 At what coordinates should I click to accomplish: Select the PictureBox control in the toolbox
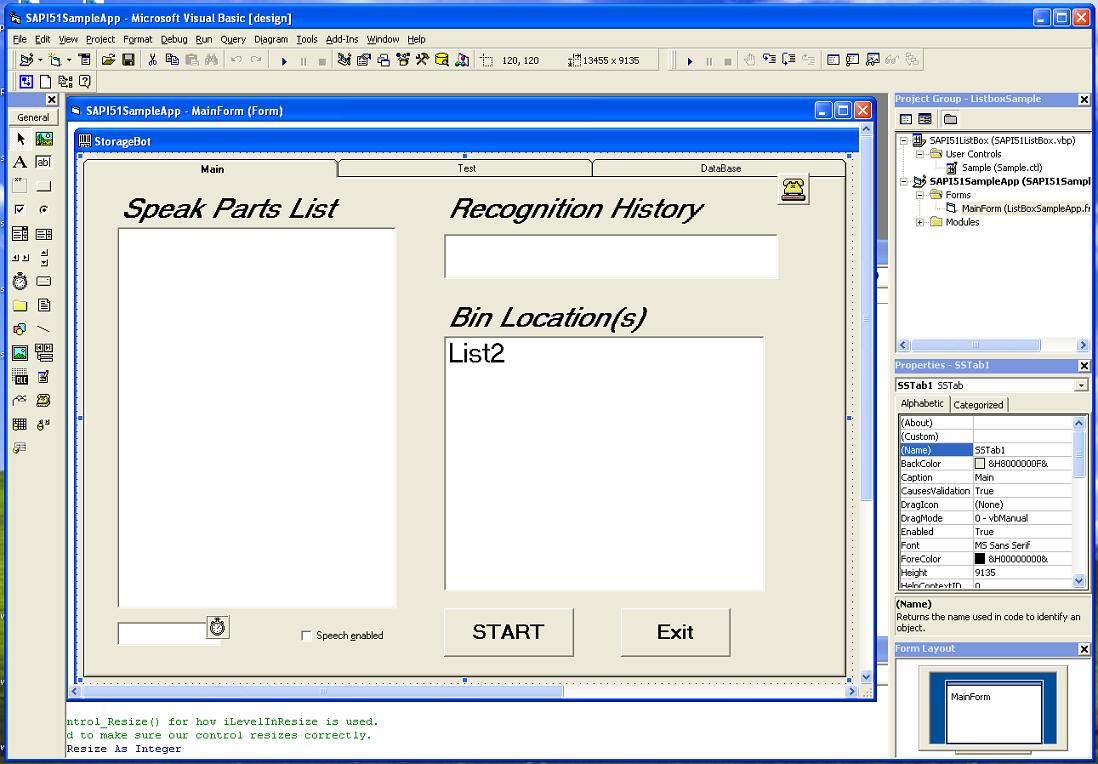43,139
